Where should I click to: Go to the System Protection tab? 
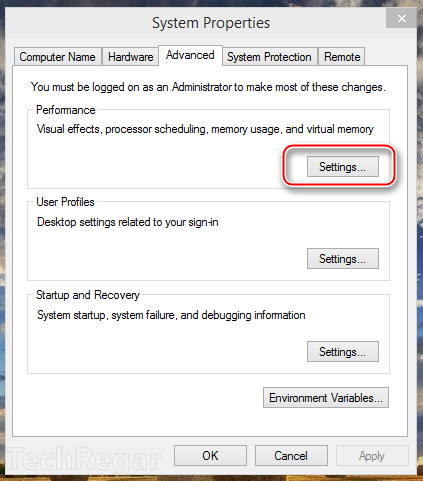coord(269,57)
